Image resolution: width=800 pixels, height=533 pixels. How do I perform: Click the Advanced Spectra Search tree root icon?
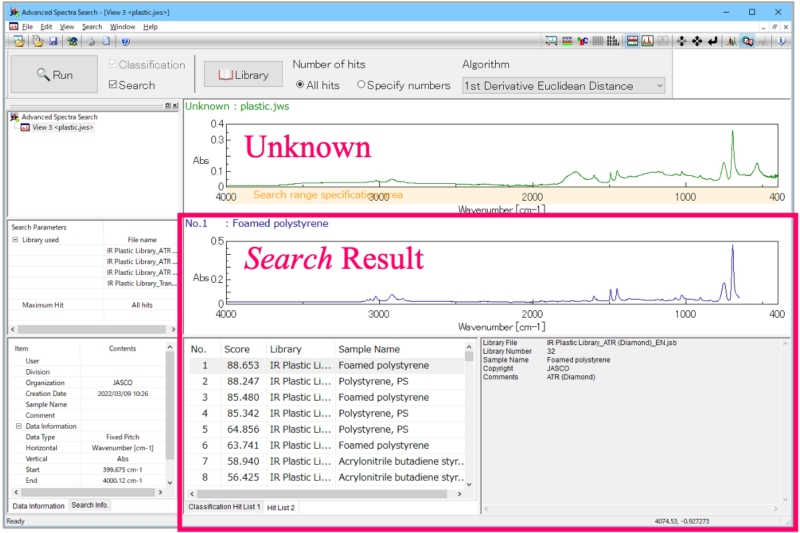14,117
